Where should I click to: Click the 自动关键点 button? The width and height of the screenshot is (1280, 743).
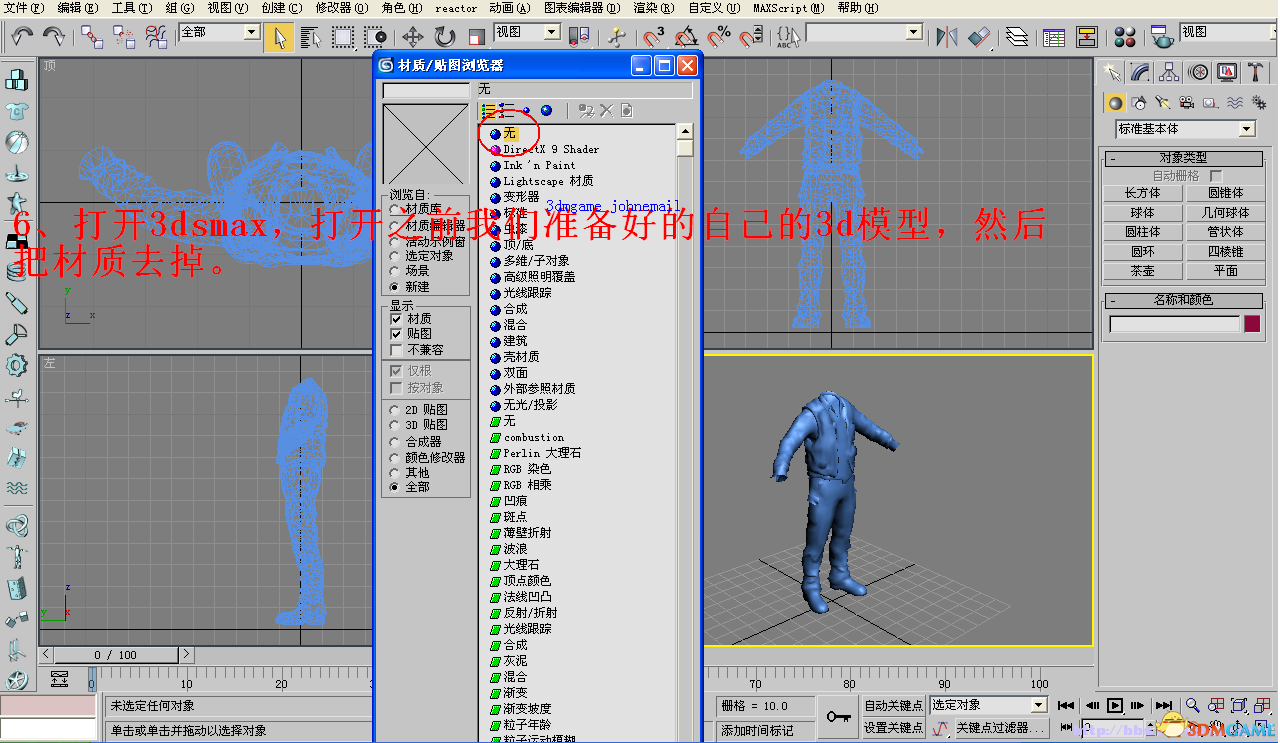click(x=894, y=705)
